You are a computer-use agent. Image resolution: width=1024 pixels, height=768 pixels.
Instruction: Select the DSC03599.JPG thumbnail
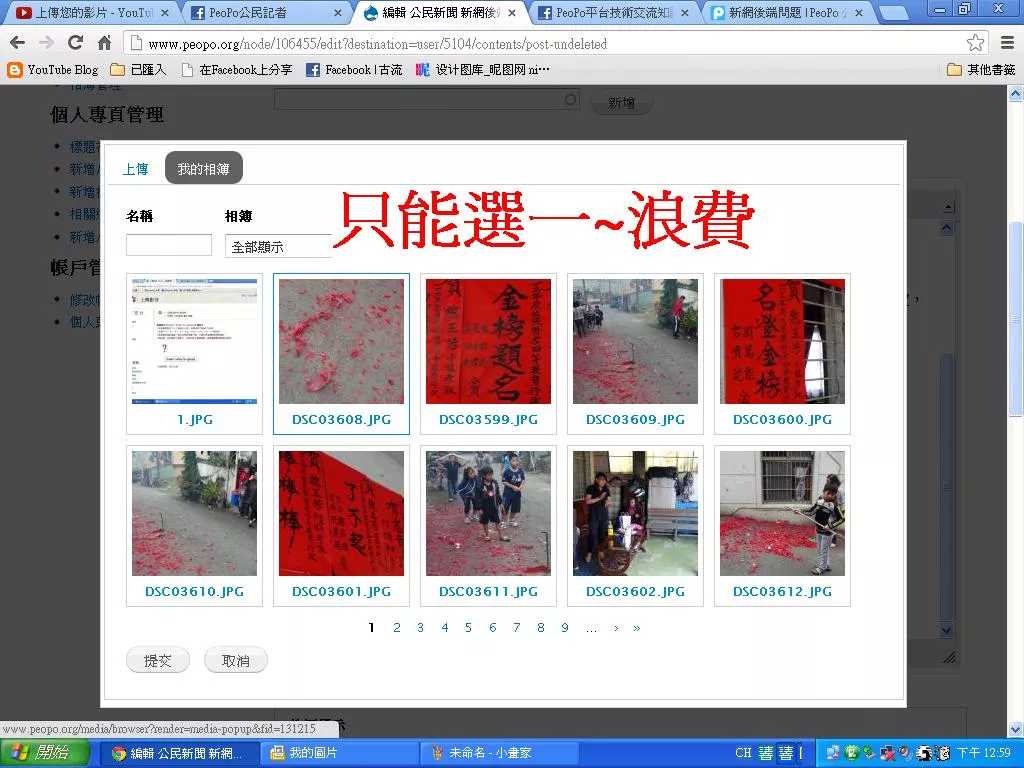pyautogui.click(x=488, y=354)
